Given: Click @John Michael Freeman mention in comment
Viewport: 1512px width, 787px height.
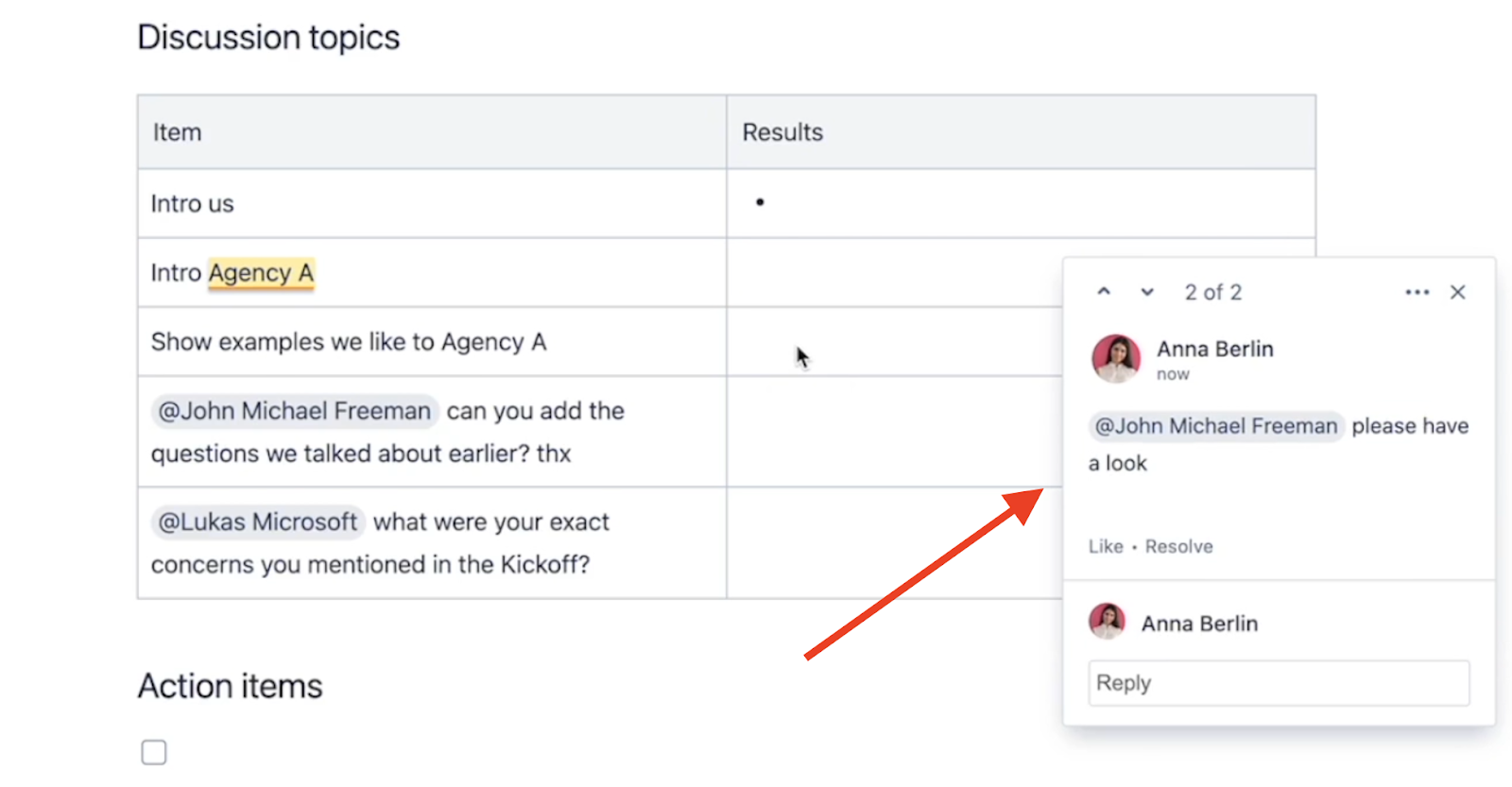Looking at the screenshot, I should [x=1215, y=426].
